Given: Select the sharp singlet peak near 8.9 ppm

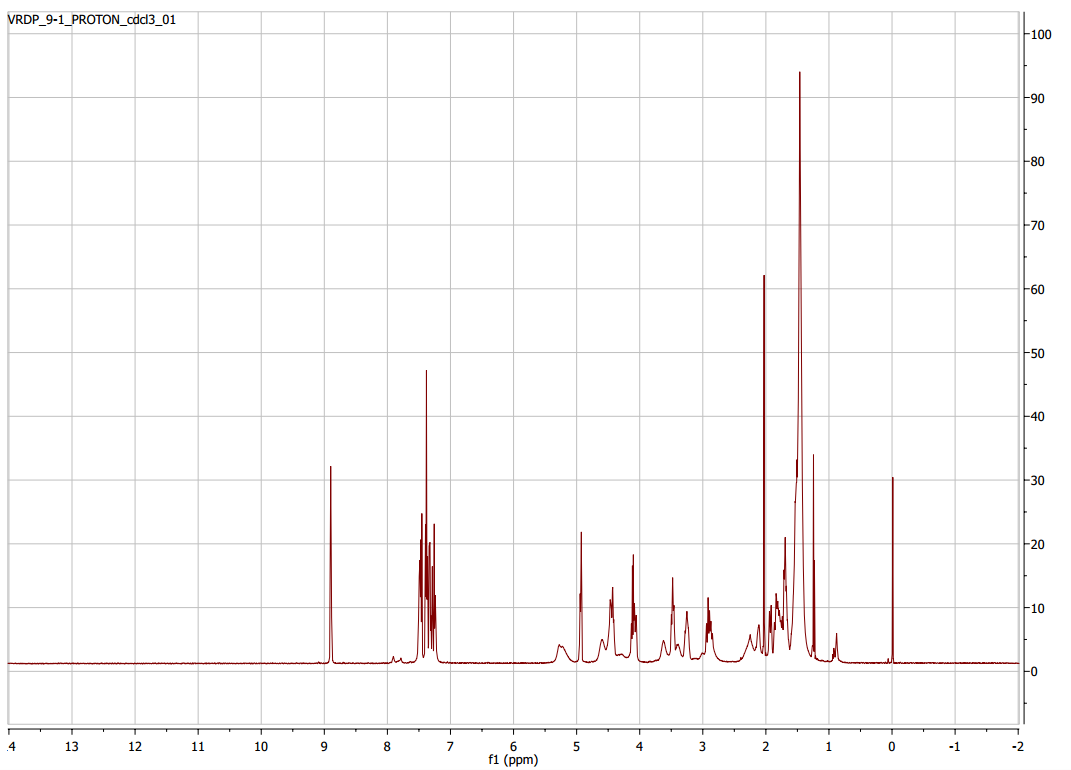Looking at the screenshot, I should pyautogui.click(x=331, y=564).
